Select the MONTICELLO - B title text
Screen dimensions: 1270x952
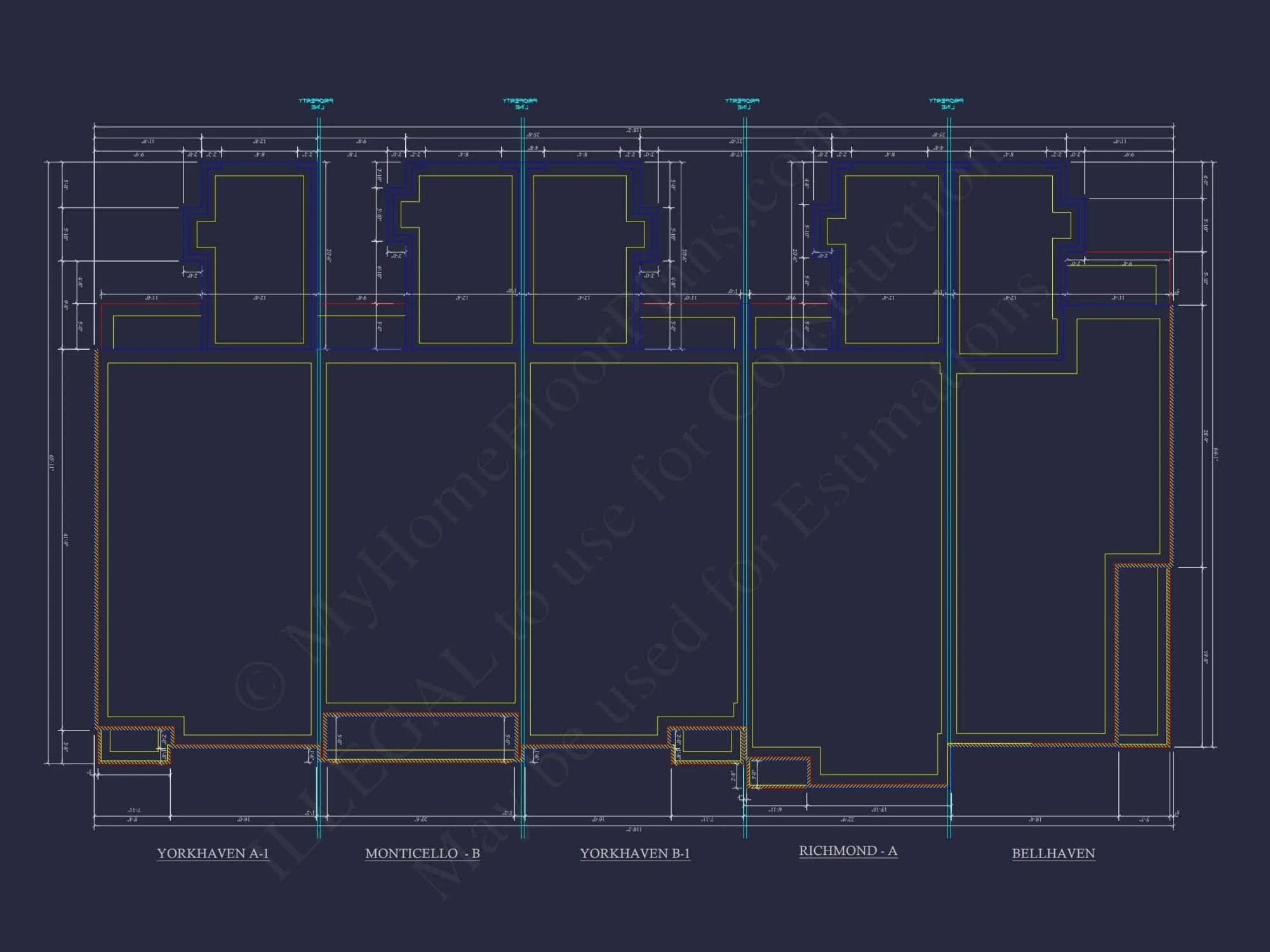422,853
